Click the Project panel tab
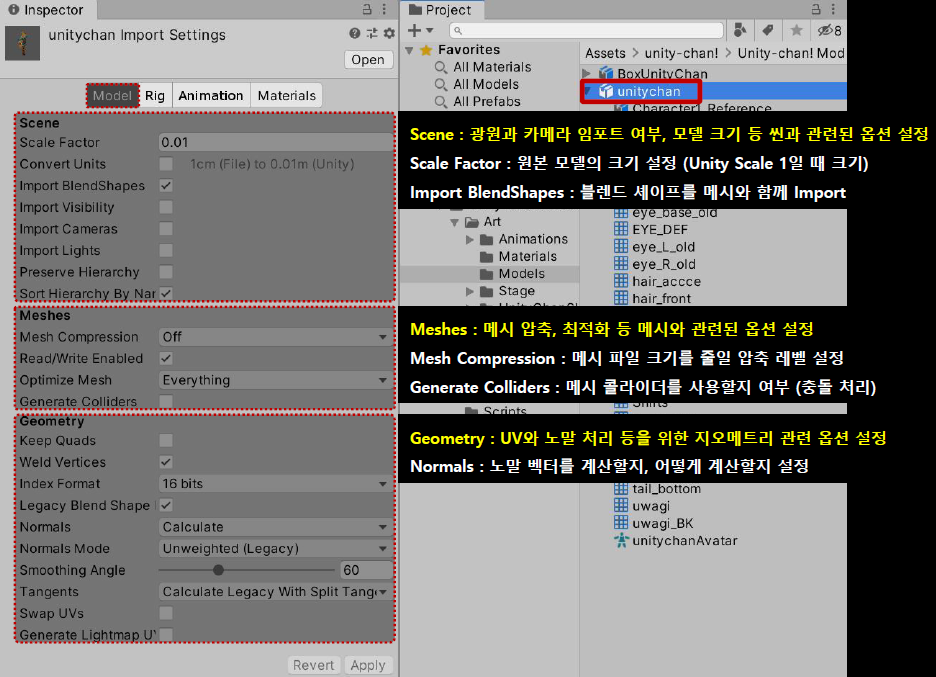Viewport: 936px width, 677px height. point(441,10)
